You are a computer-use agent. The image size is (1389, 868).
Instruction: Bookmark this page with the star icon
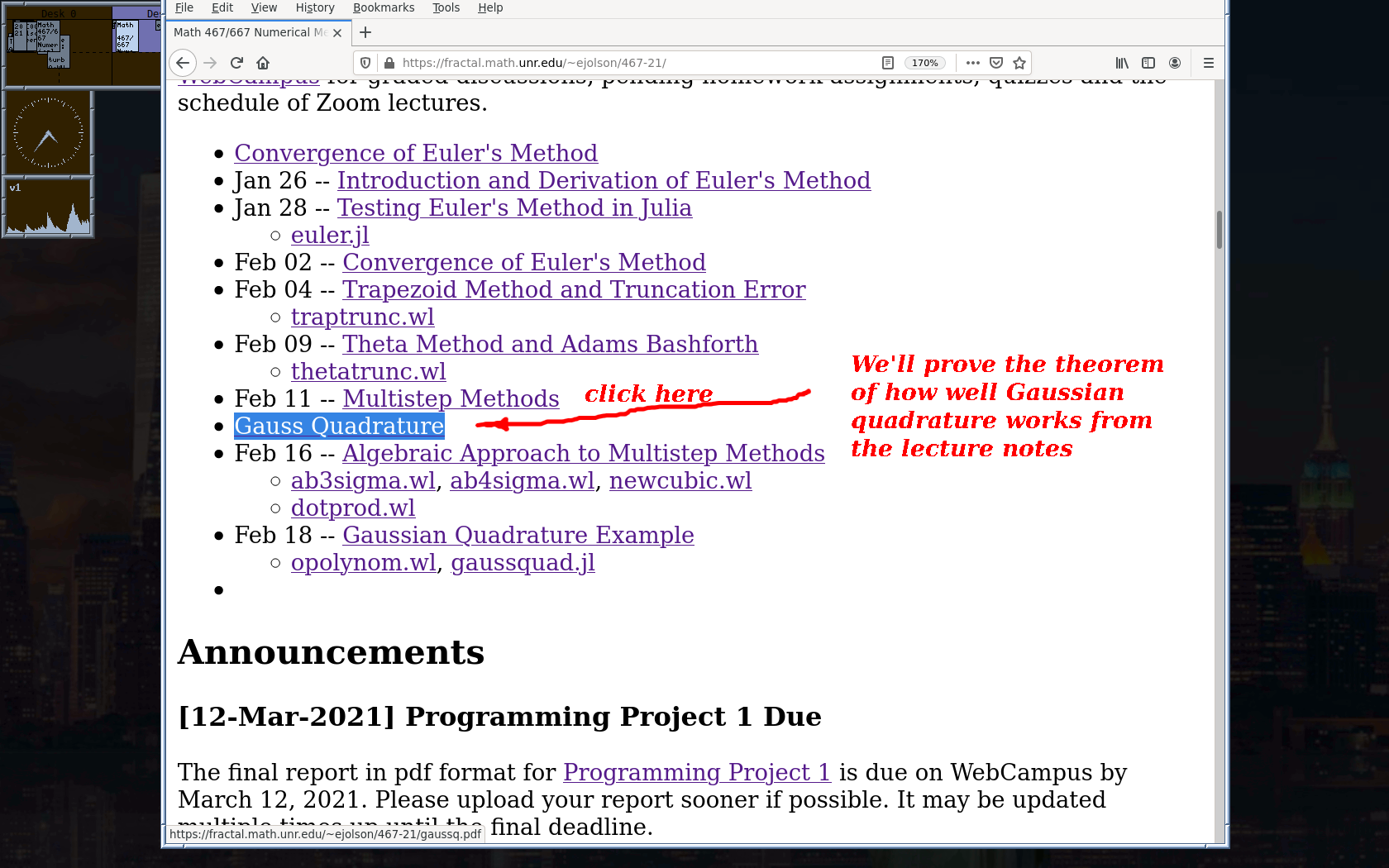[1019, 63]
